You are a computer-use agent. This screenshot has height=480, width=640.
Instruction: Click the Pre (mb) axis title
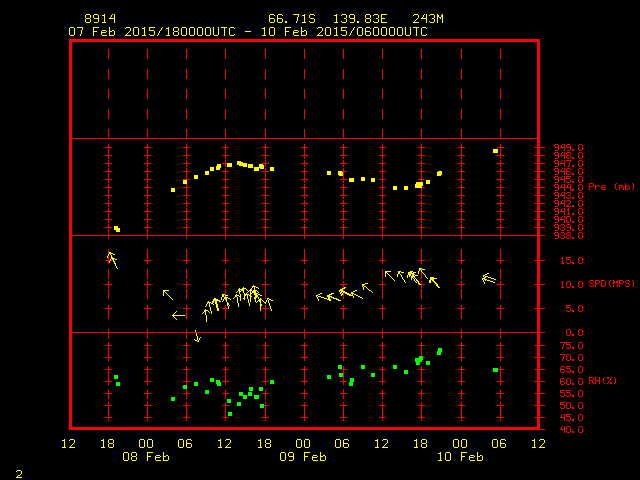[611, 187]
